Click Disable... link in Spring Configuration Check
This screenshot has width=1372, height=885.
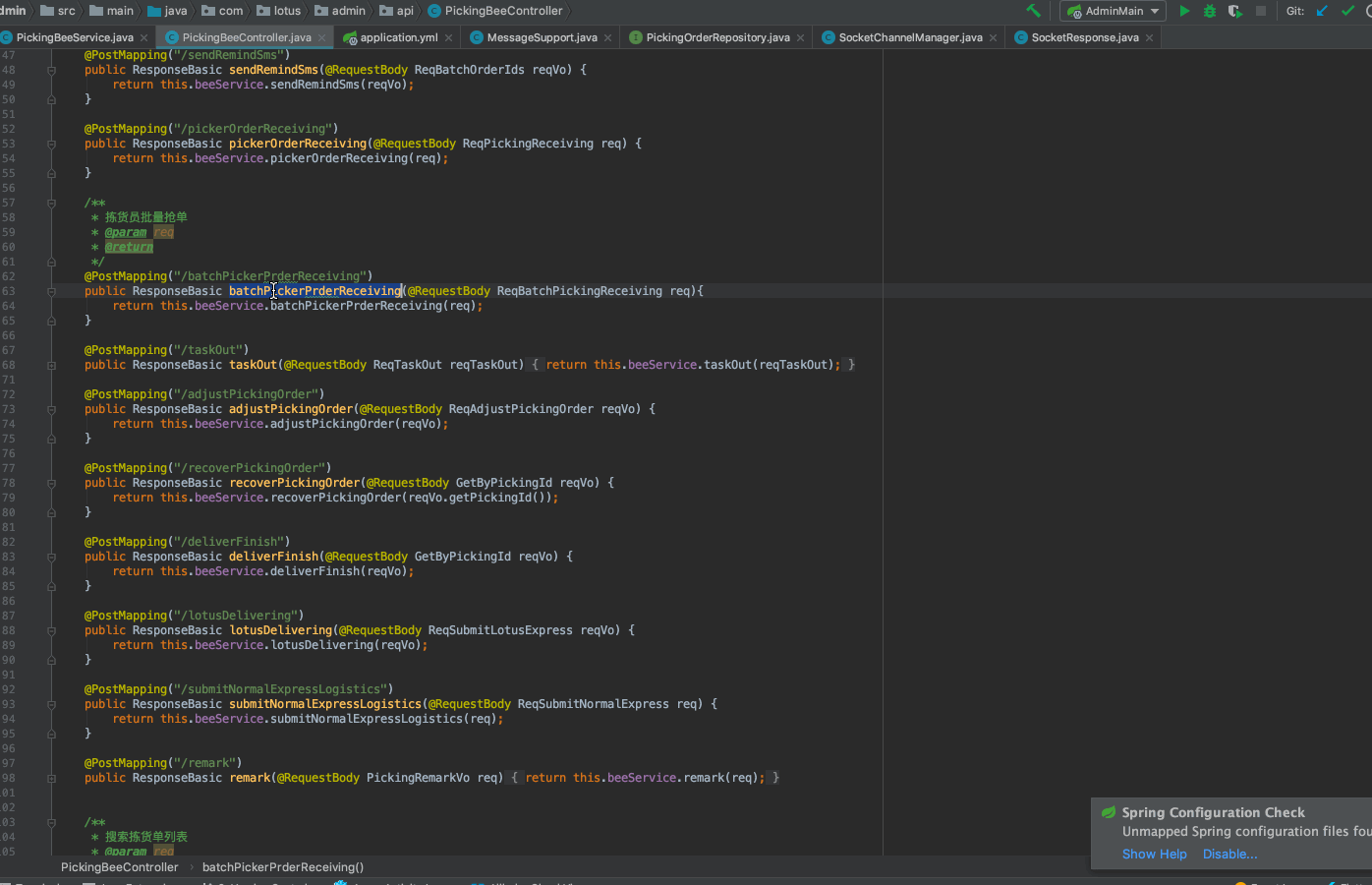[x=1229, y=854]
